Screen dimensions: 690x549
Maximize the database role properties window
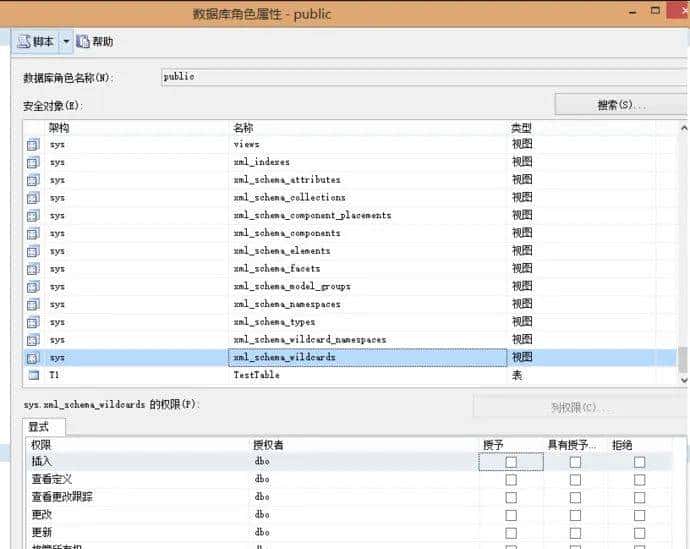tap(655, 11)
